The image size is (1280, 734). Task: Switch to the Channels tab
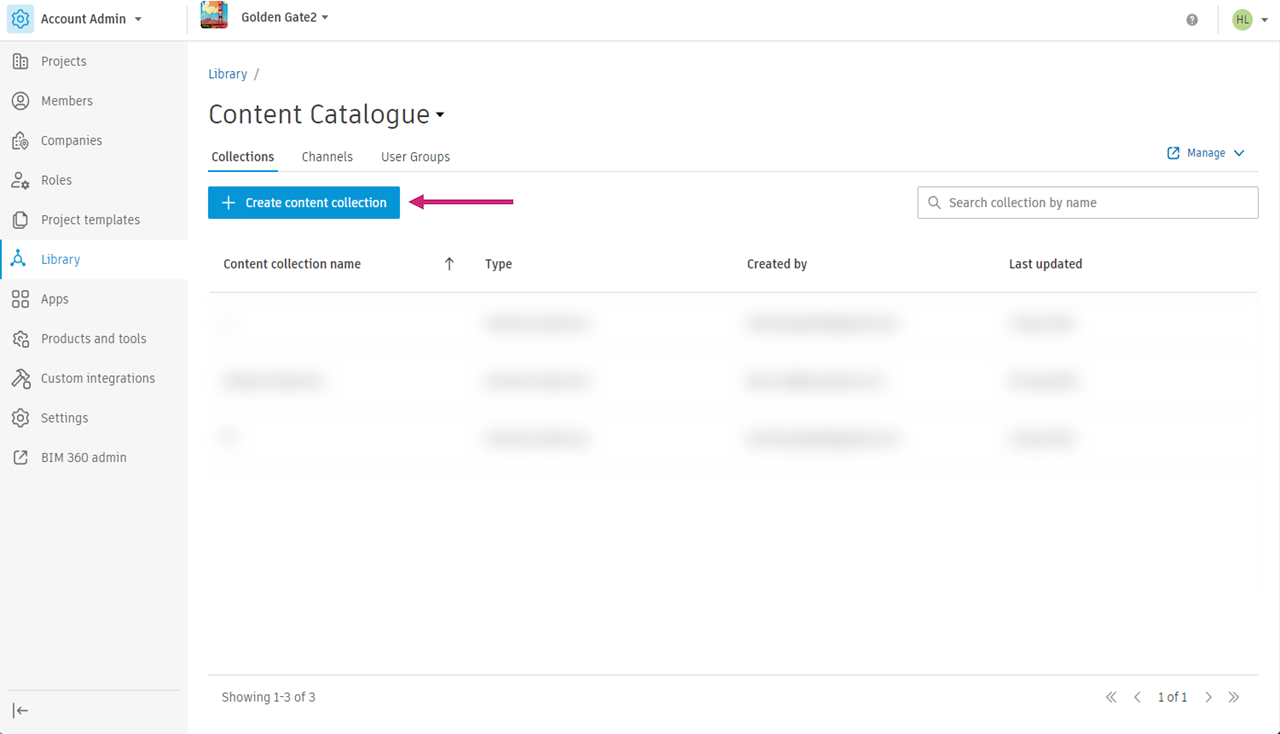click(327, 157)
